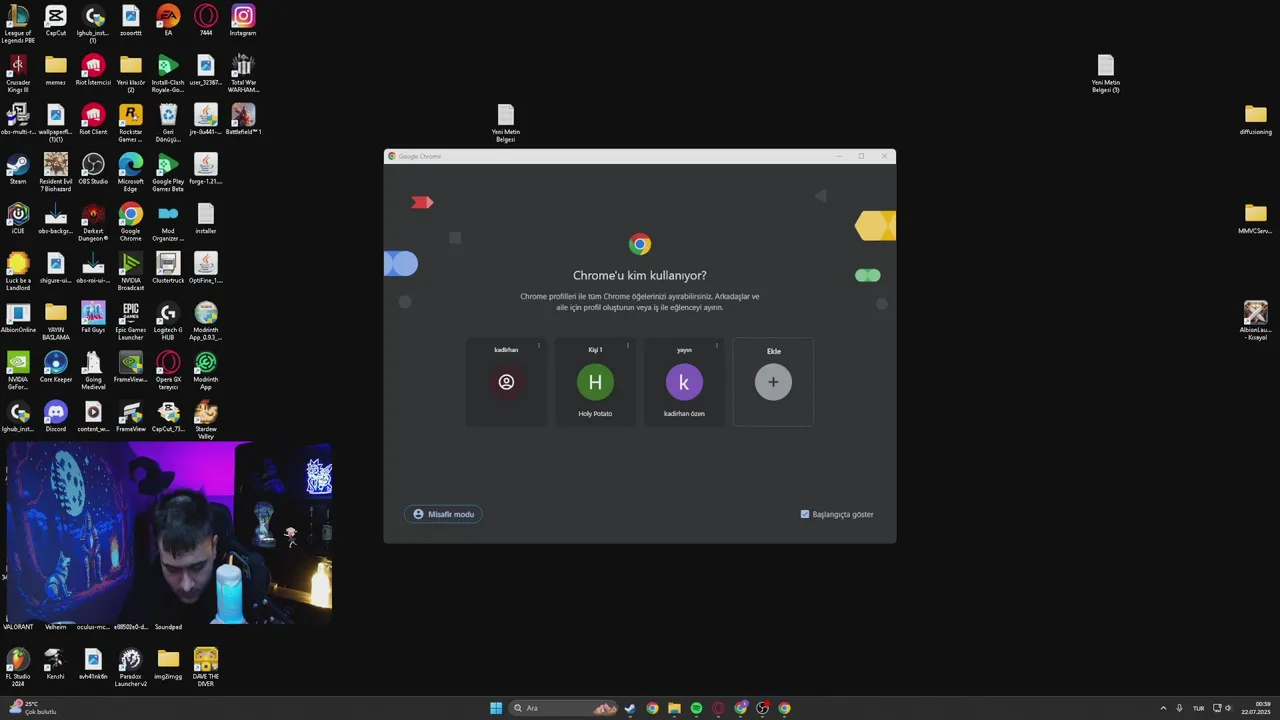The width and height of the screenshot is (1280, 720).
Task: Open Resident Evil 7 Biohazard icon
Action: (x=56, y=172)
